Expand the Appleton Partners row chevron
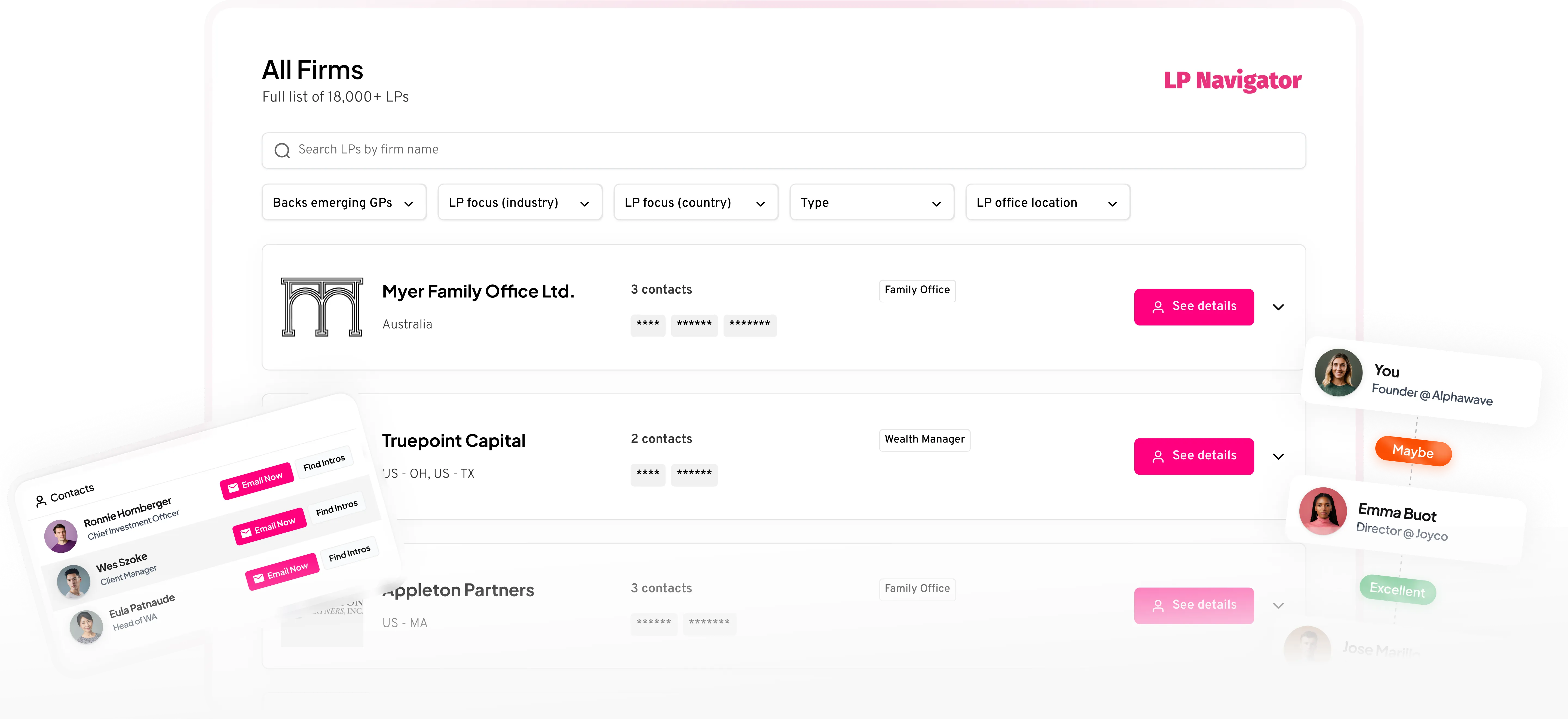Screen dimensions: 1568x719 1278,606
